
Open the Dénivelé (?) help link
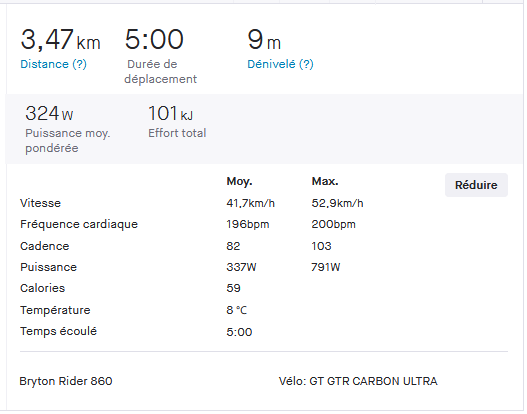click(x=282, y=64)
